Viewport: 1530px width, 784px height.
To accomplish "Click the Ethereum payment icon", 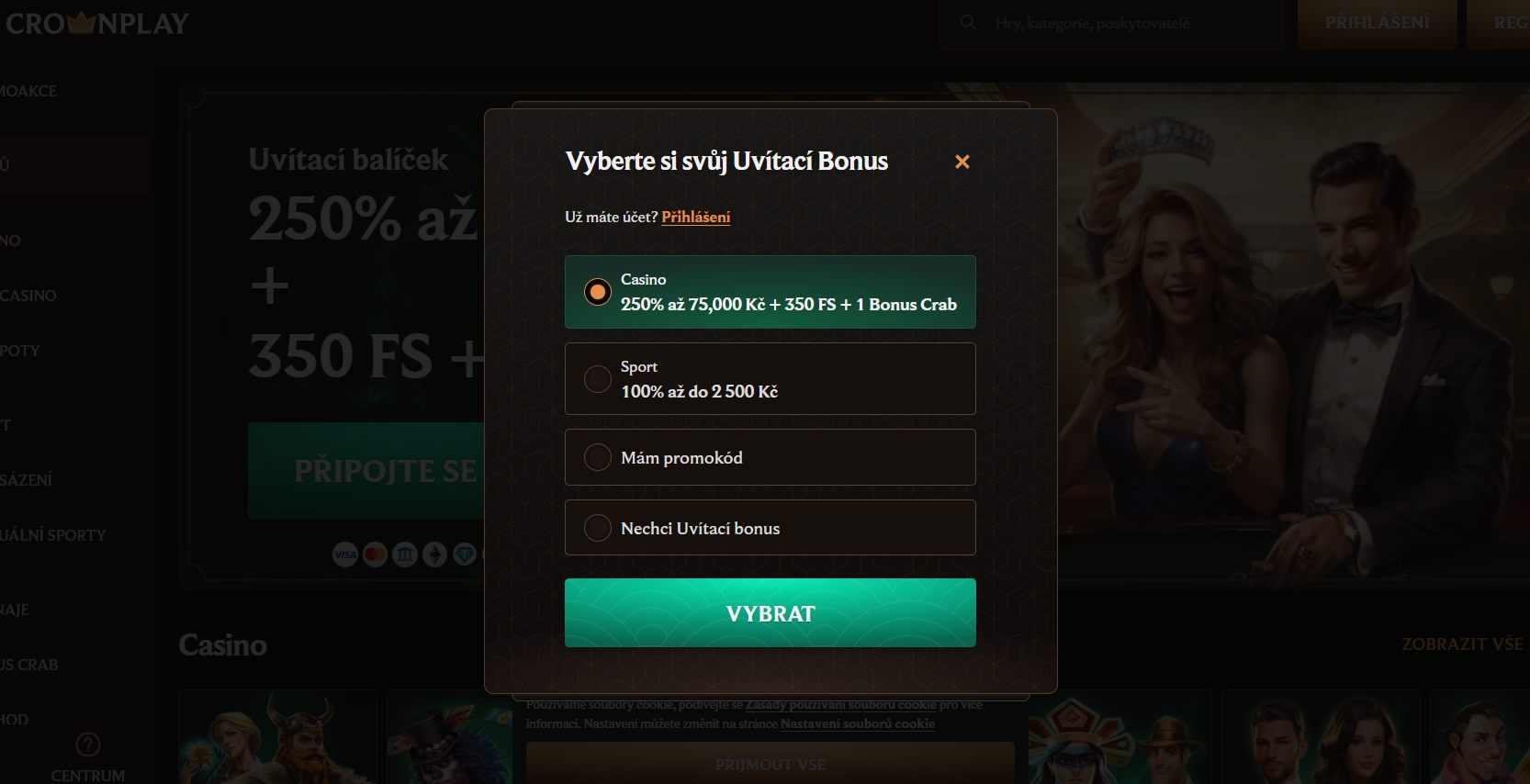I will [x=434, y=554].
